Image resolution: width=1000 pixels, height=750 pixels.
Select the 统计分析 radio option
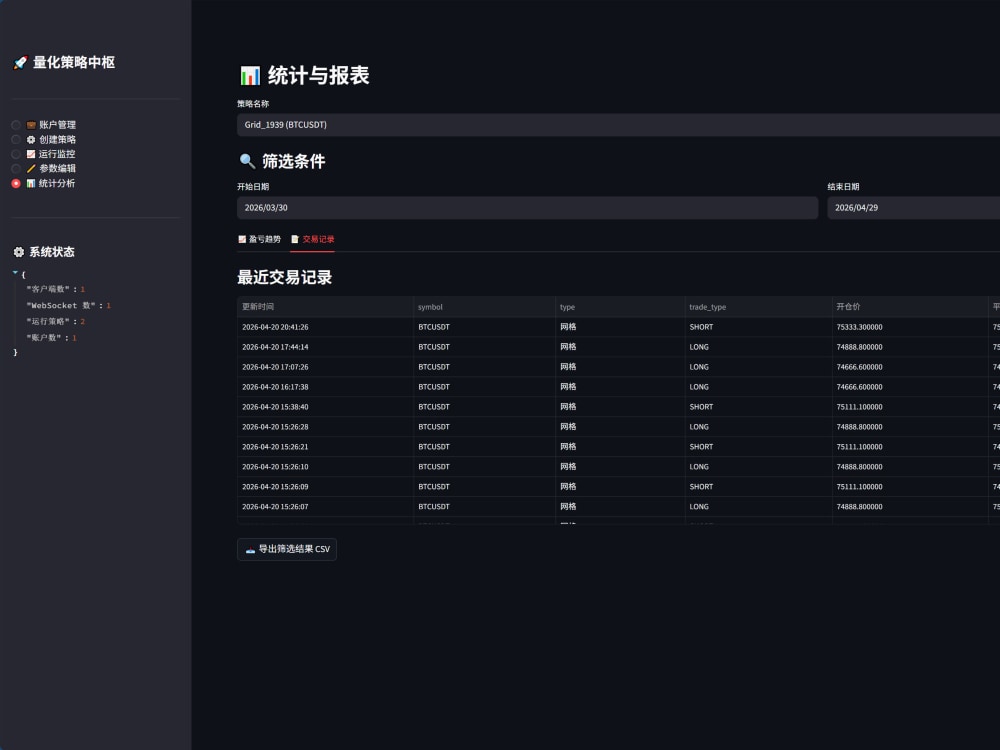pyautogui.click(x=43, y=183)
